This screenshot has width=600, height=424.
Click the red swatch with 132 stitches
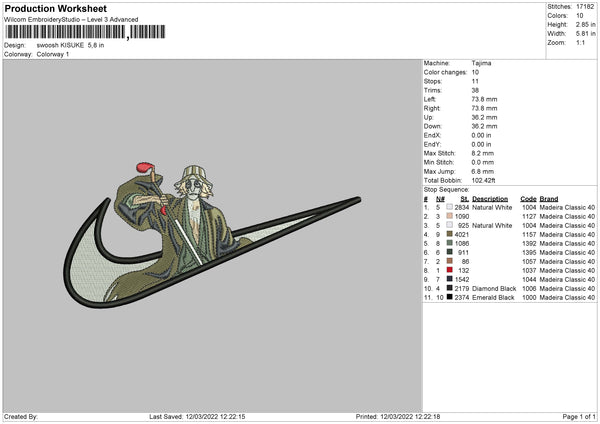pos(449,270)
